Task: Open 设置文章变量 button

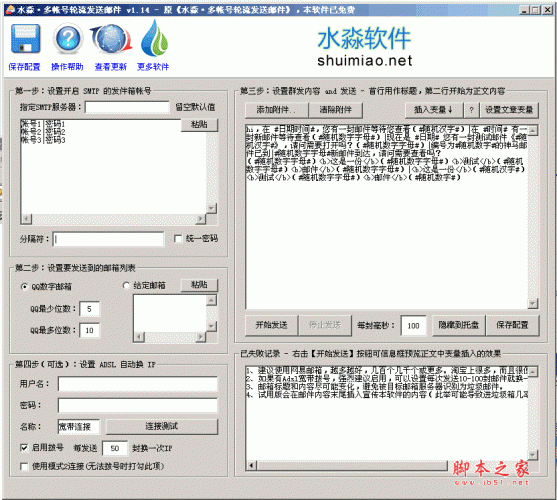Action: pyautogui.click(x=509, y=110)
